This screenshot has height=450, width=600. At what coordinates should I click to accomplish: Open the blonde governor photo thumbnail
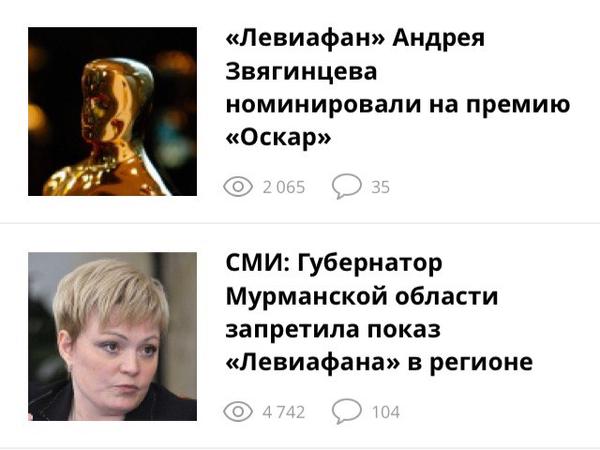112,336
